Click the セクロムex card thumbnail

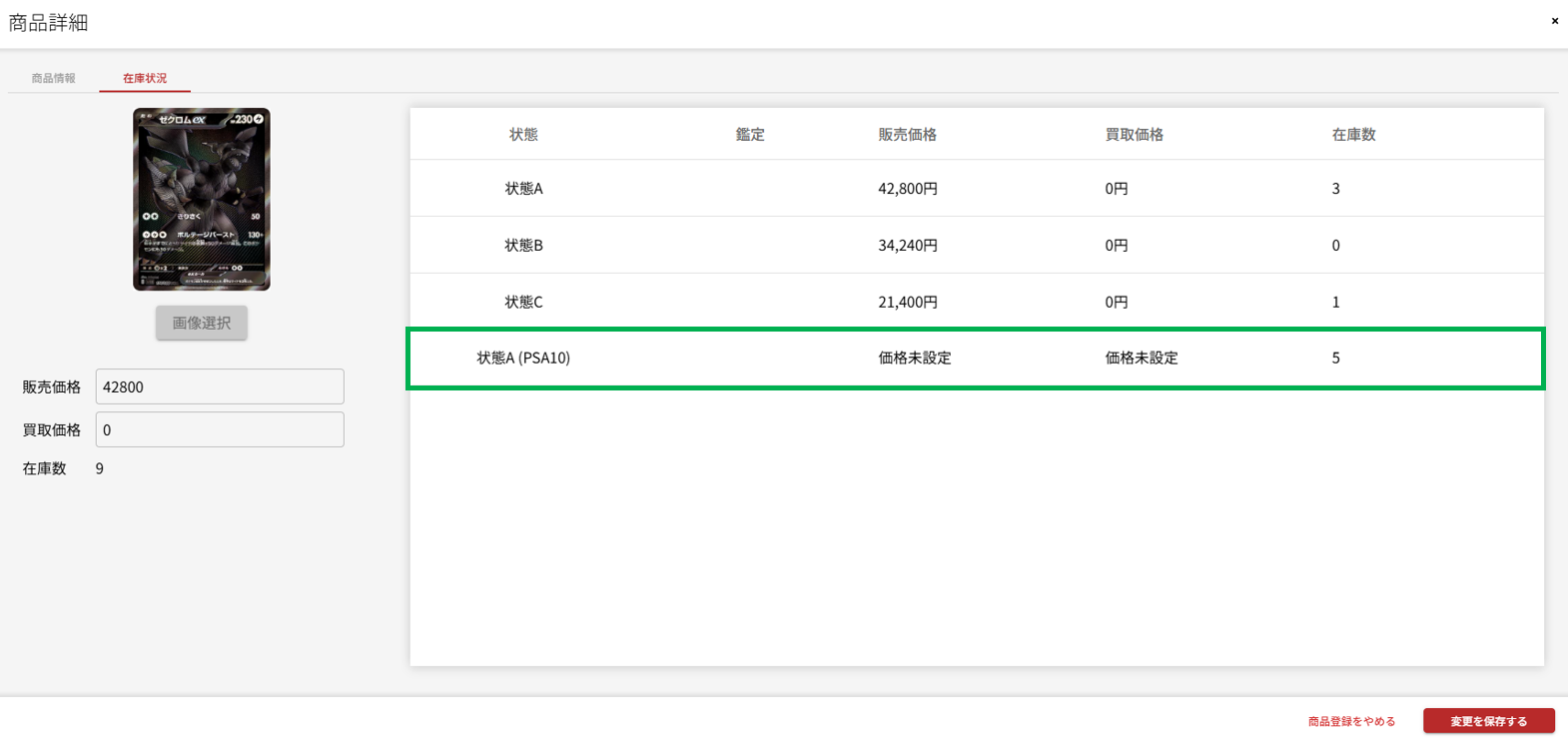point(202,200)
